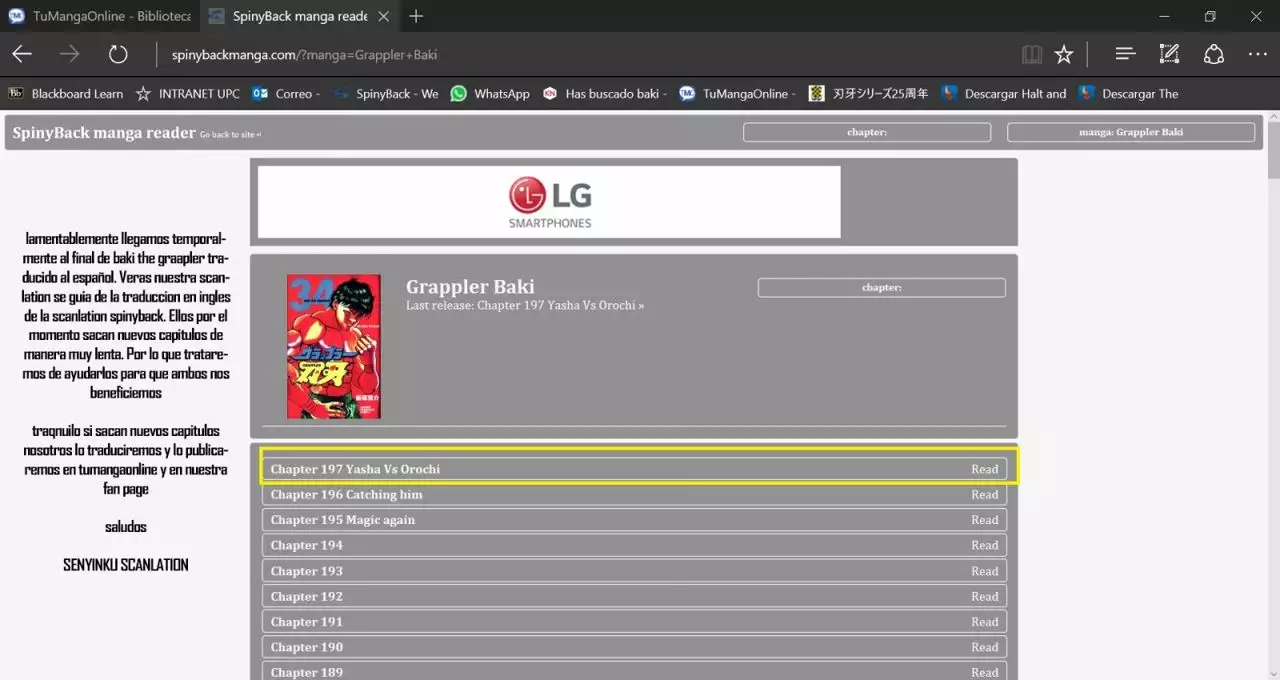
Task: Open the WhatsApp bookmark
Action: tap(490, 94)
